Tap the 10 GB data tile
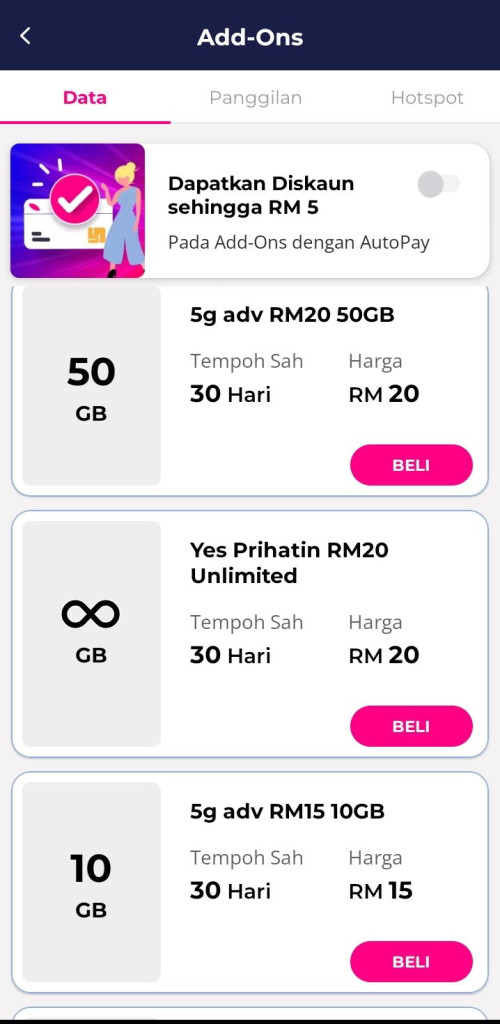 91,882
